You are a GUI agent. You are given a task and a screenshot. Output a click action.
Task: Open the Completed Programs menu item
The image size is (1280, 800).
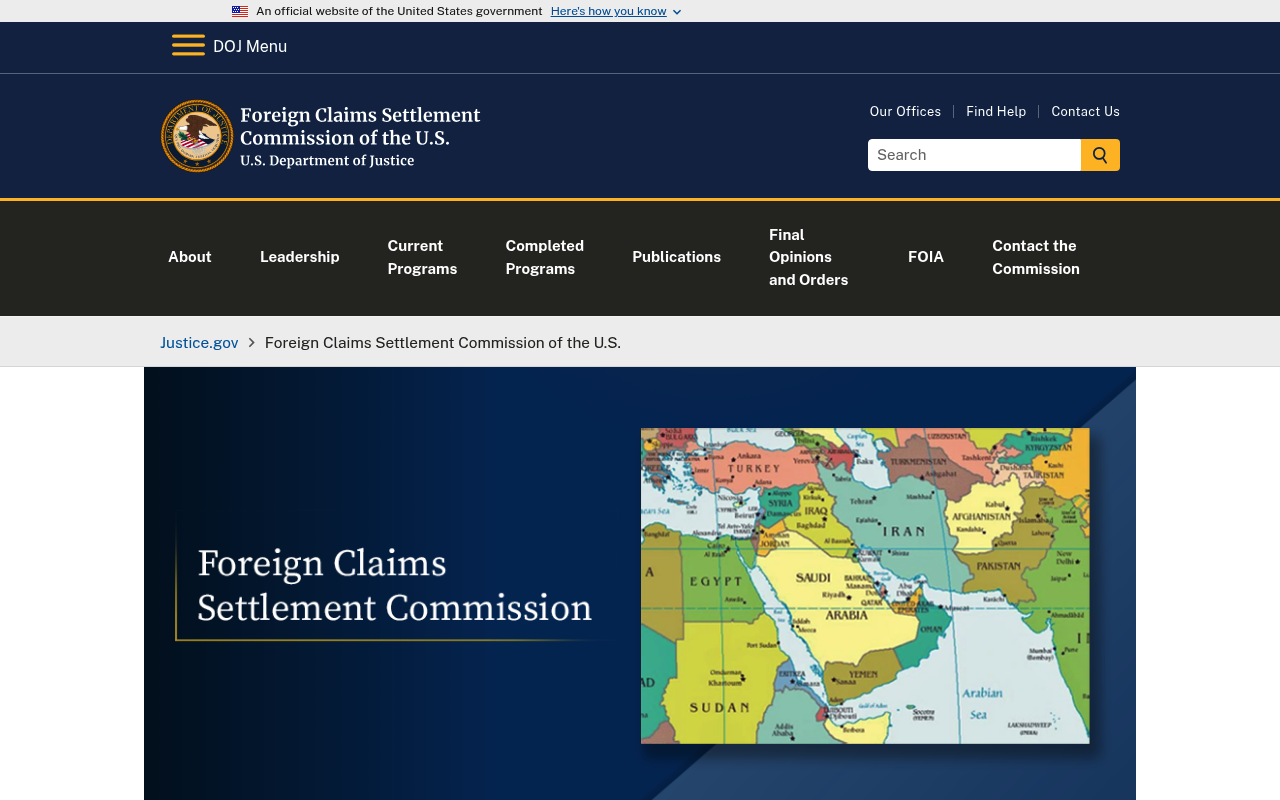pyautogui.click(x=545, y=257)
